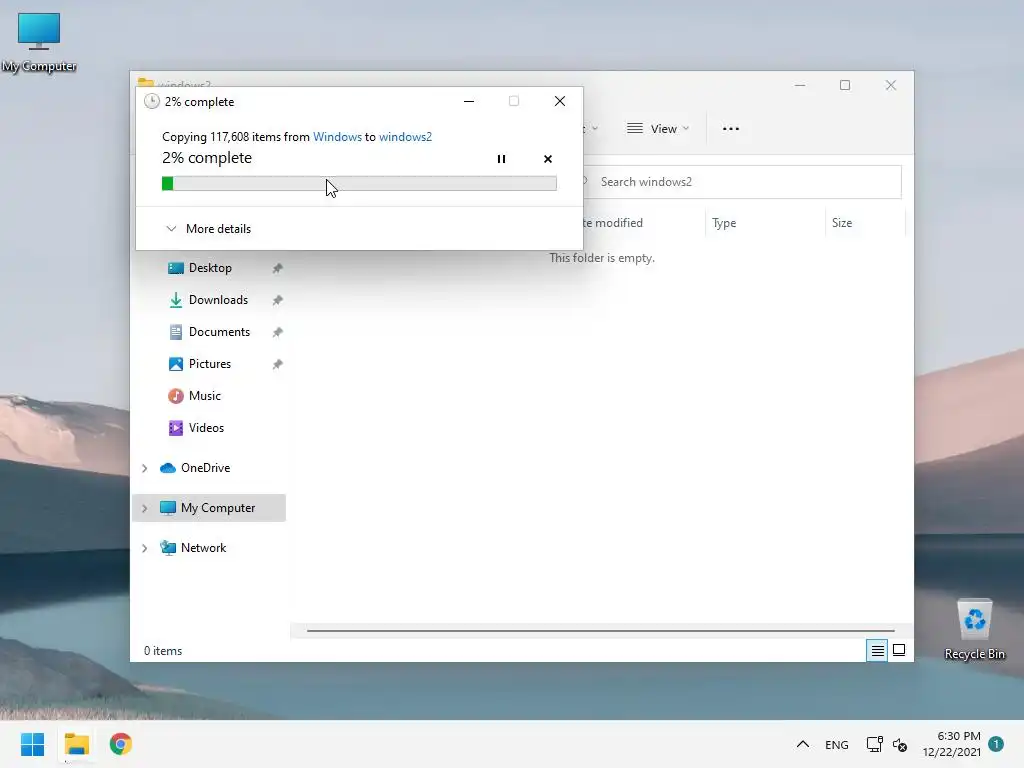Open the notification badge icon
The width and height of the screenshot is (1024, 768).
click(996, 743)
